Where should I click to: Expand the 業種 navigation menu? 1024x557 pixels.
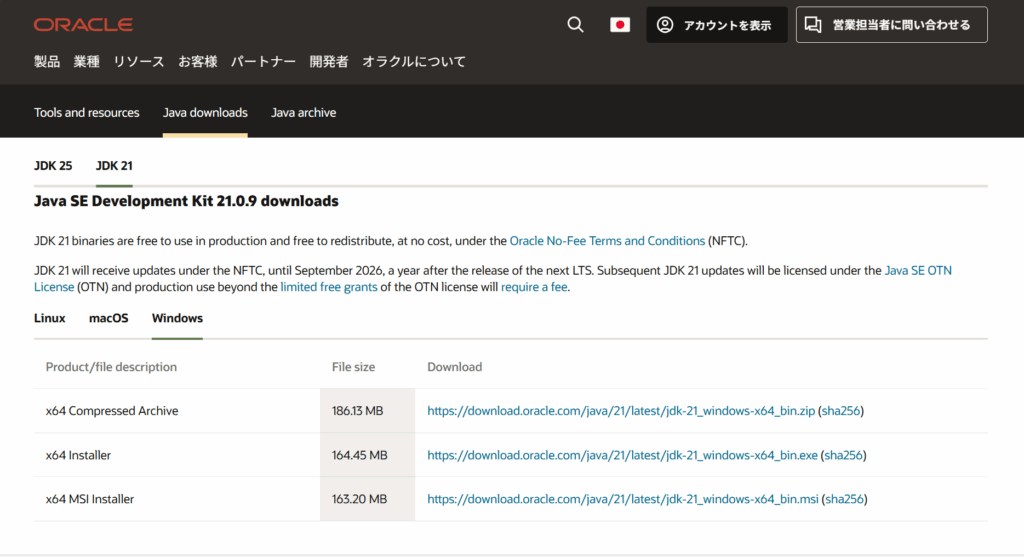87,62
